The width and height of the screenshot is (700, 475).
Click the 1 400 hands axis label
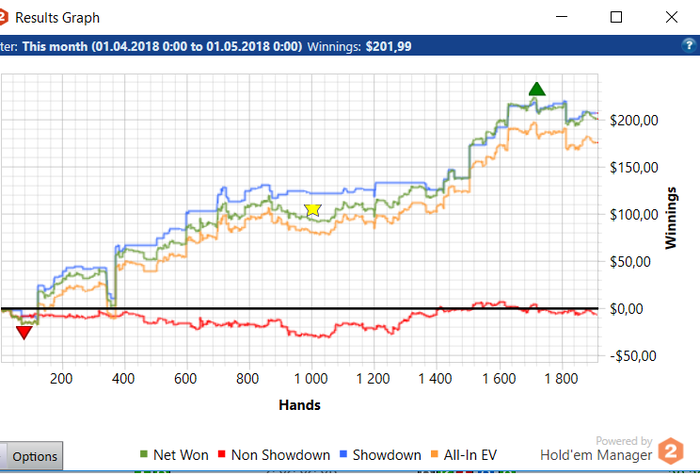click(435, 379)
